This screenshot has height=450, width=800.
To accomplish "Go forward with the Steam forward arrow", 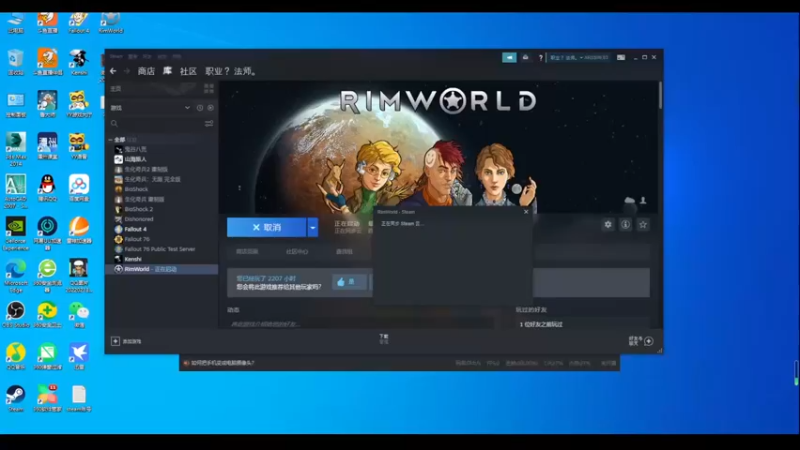I will tap(127, 71).
